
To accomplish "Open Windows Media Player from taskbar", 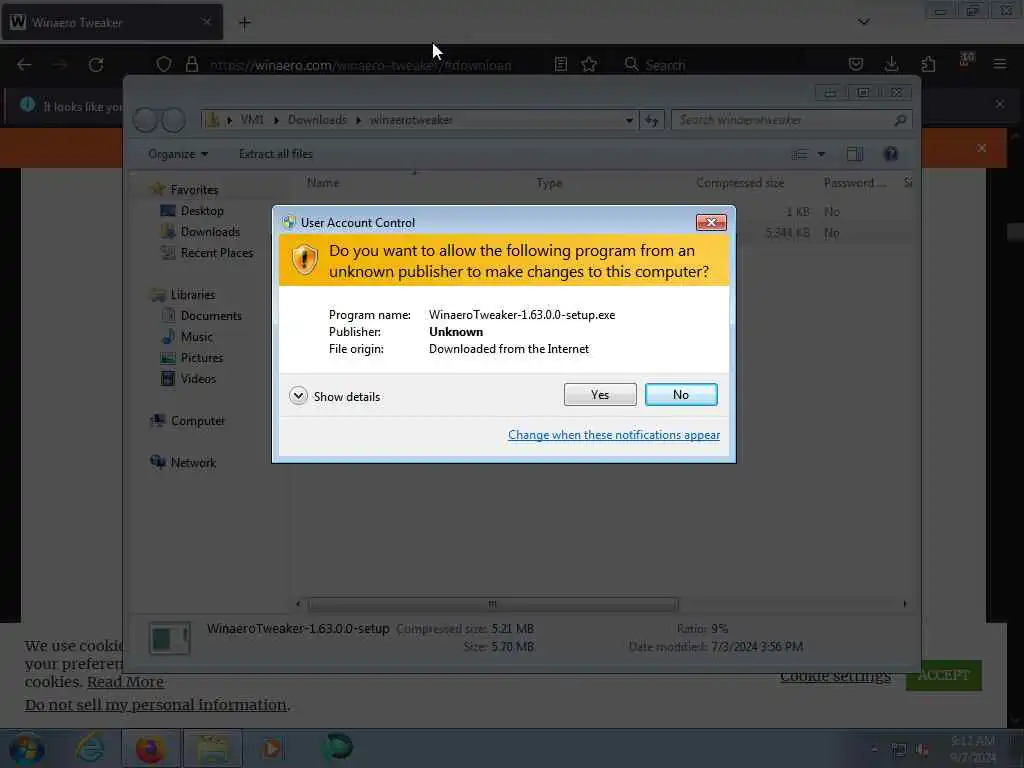I will (x=272, y=748).
